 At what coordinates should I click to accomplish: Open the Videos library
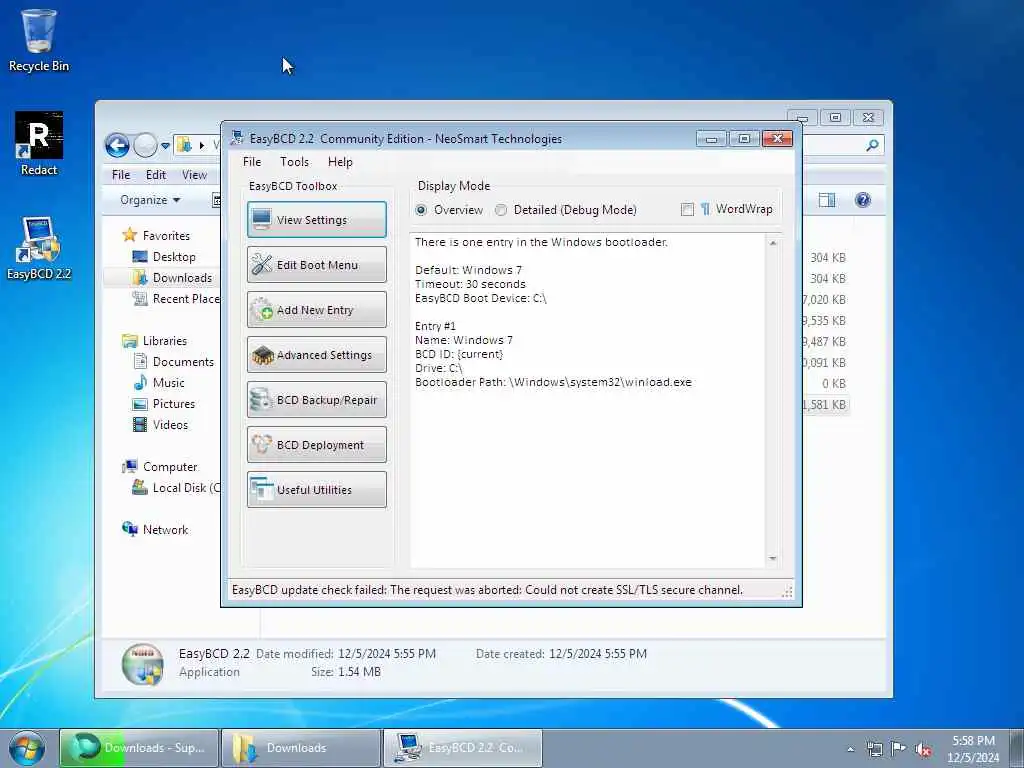[x=160, y=424]
